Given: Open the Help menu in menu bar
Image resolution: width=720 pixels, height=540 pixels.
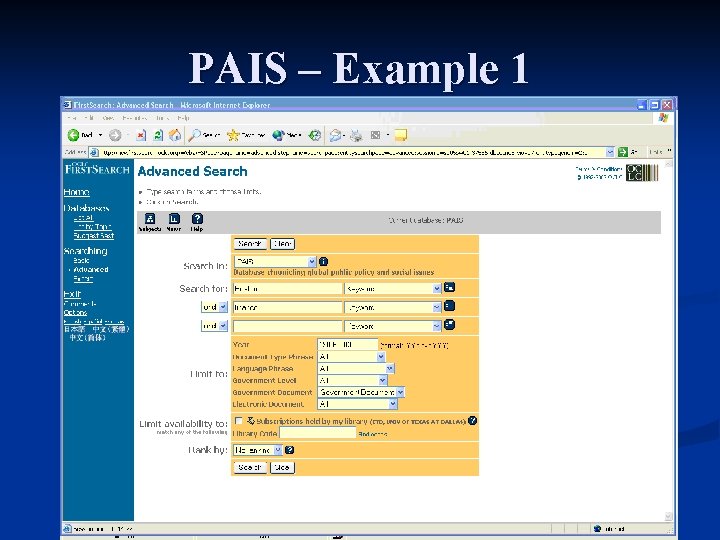Looking at the screenshot, I should 183,118.
